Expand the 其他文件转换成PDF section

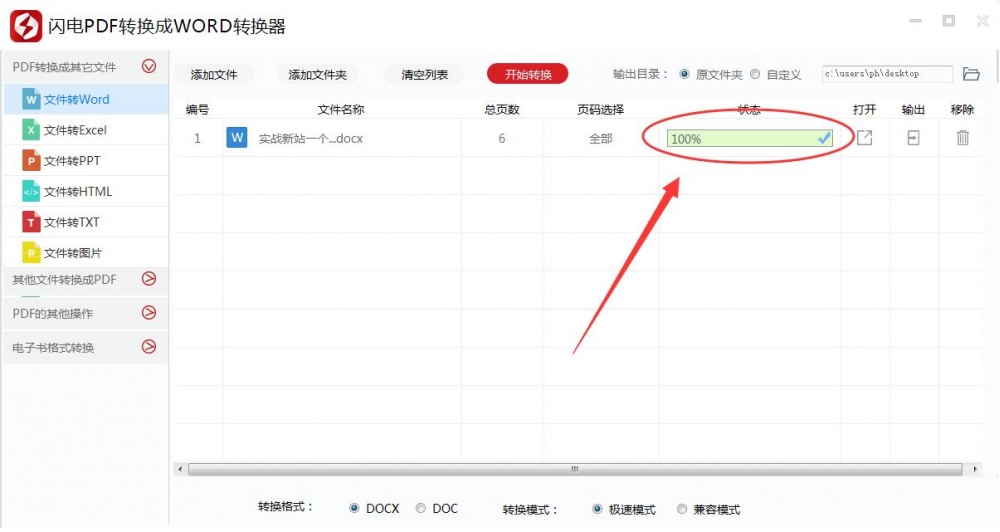[x=149, y=278]
